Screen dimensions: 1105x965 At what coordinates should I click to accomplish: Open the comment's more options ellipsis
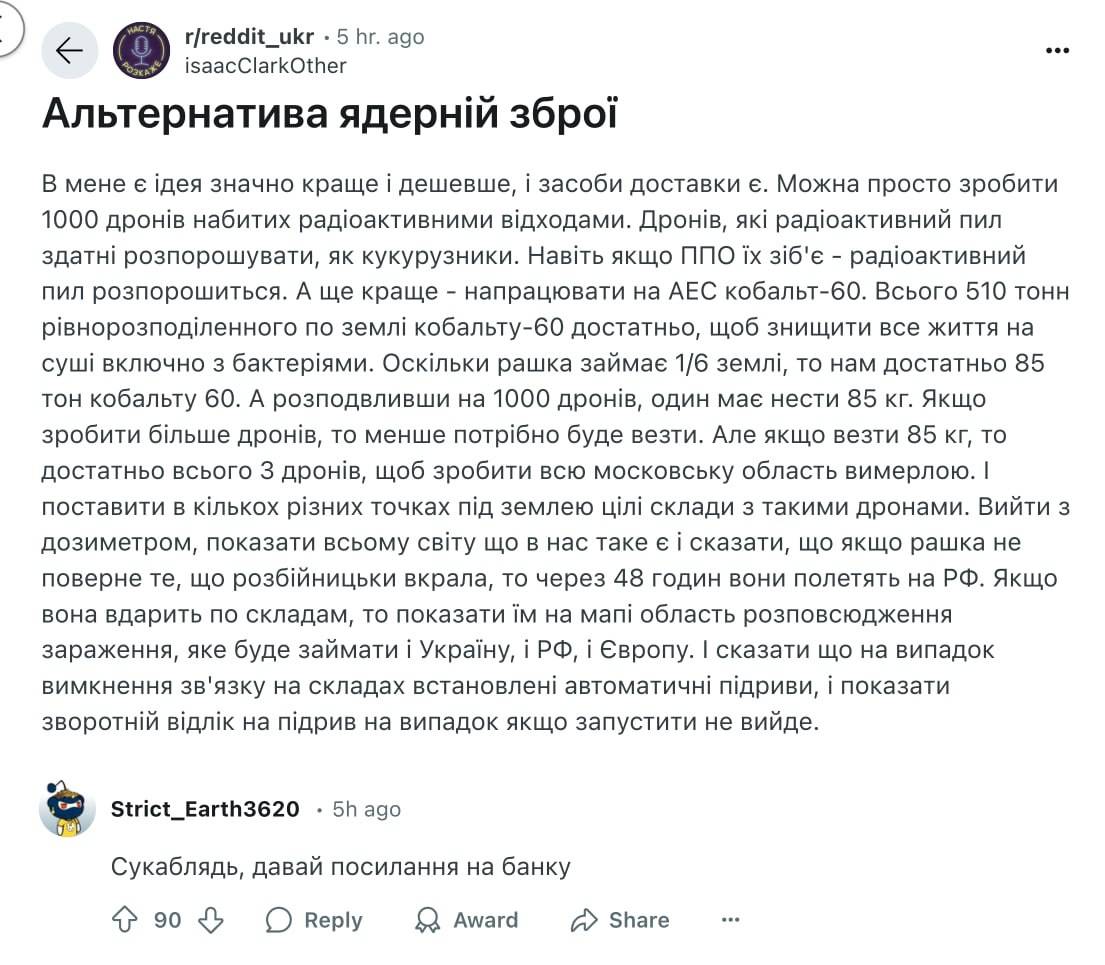point(731,919)
